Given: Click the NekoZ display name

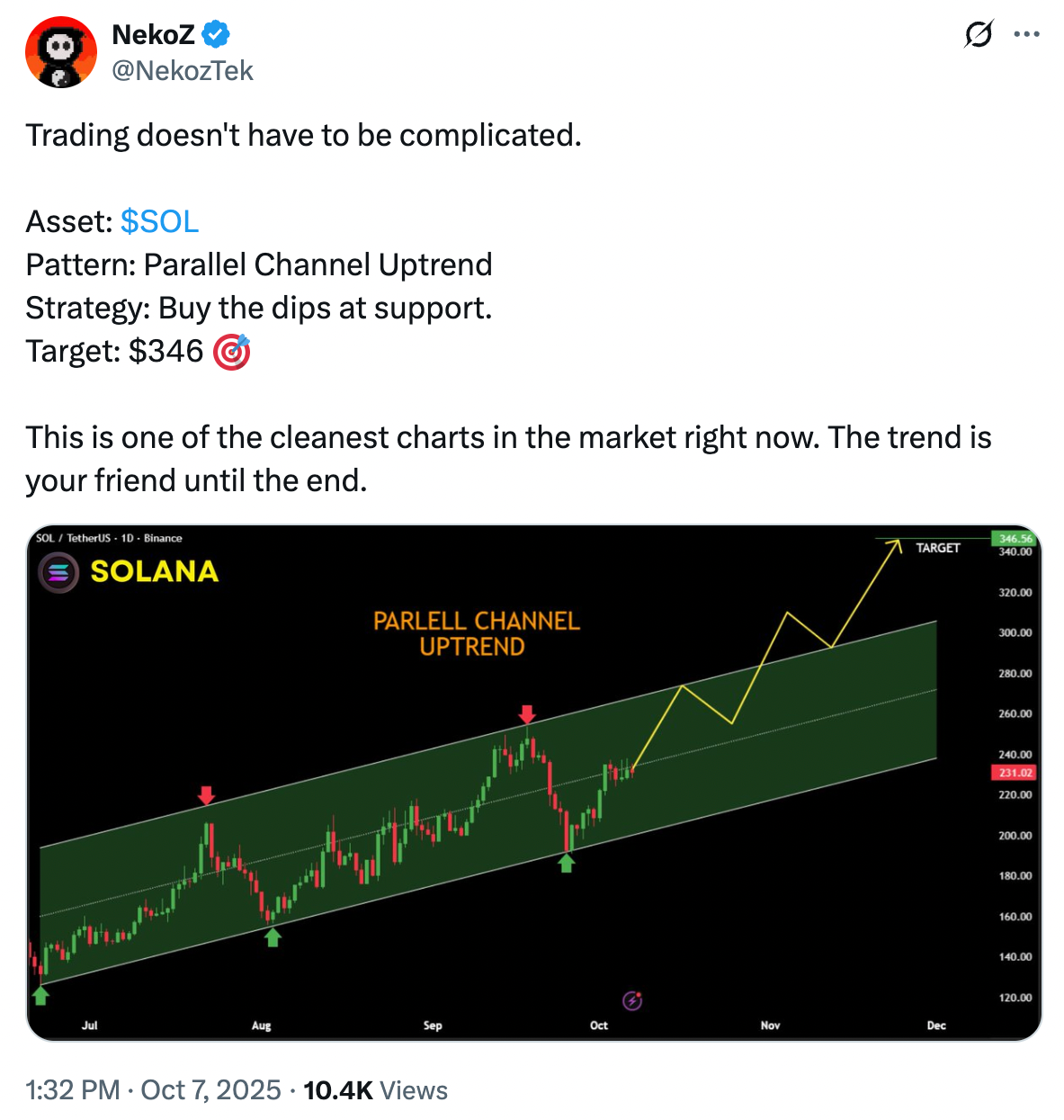Looking at the screenshot, I should click(x=153, y=35).
